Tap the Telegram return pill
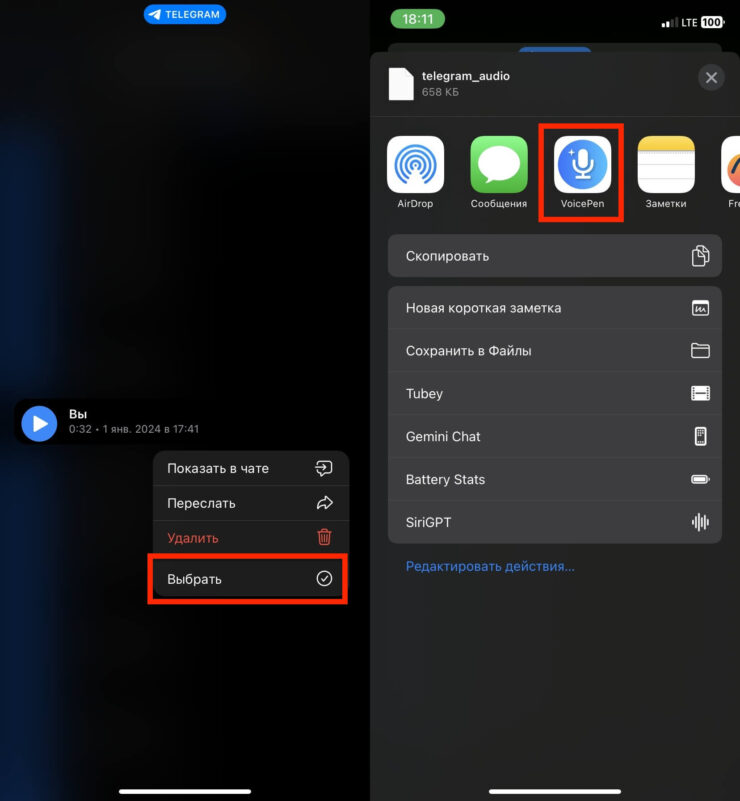 point(185,14)
